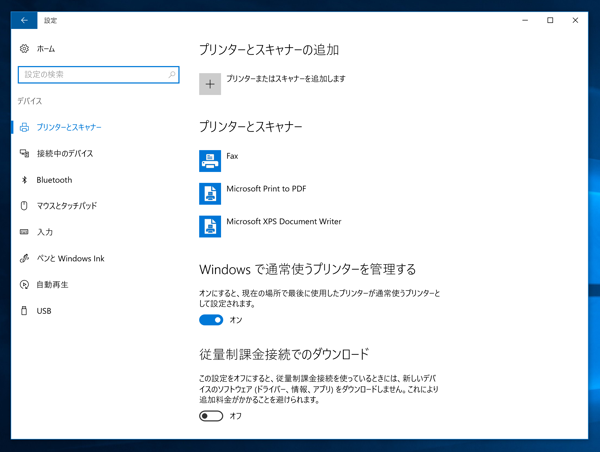This screenshot has width=600, height=452.
Task: Close the settings window
Action: 575,20
